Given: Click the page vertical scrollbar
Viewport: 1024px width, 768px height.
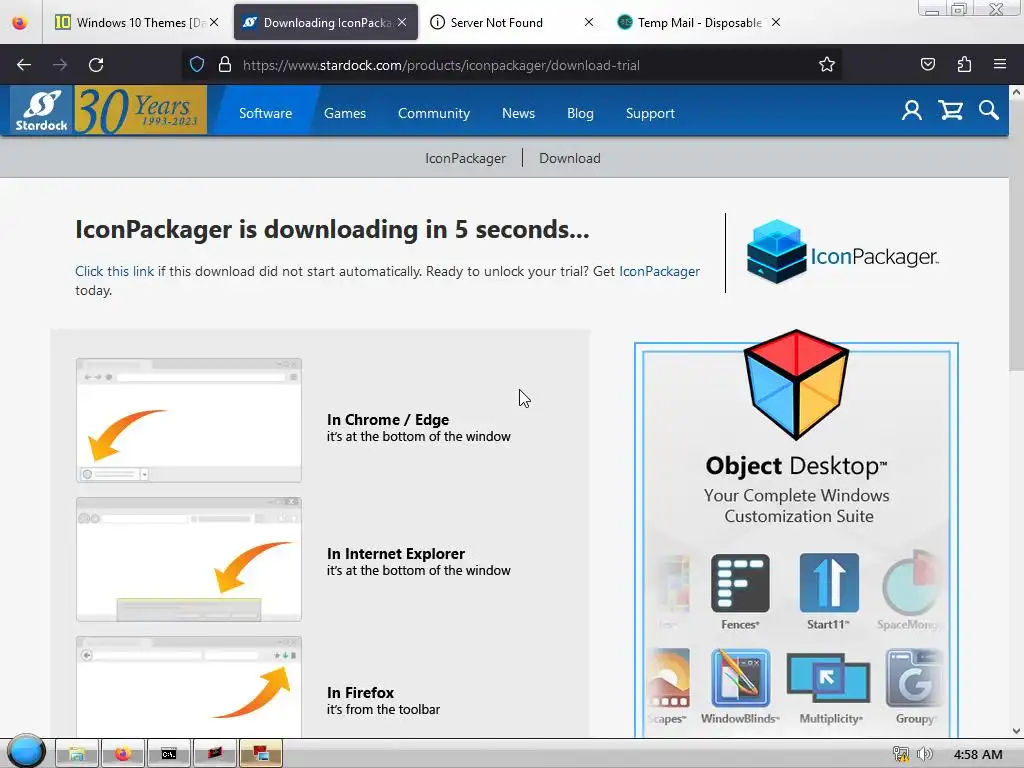Looking at the screenshot, I should [1016, 235].
